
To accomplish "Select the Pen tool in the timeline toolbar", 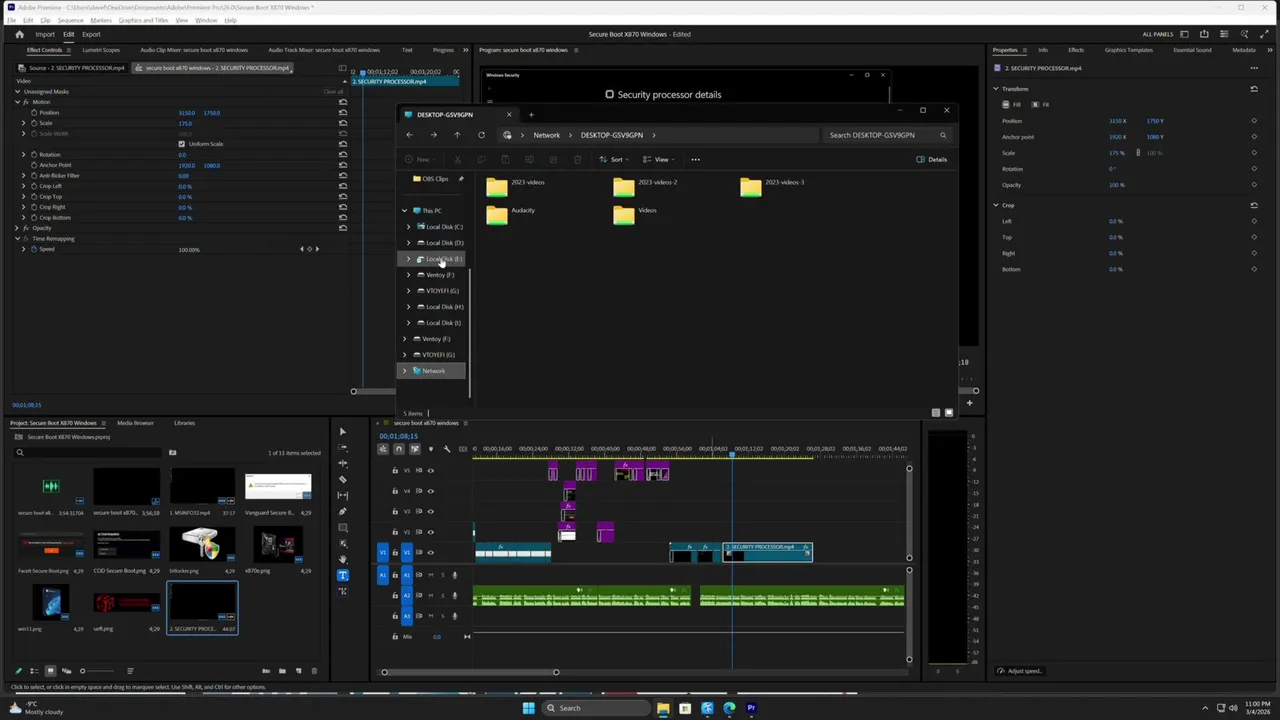I will (342, 511).
